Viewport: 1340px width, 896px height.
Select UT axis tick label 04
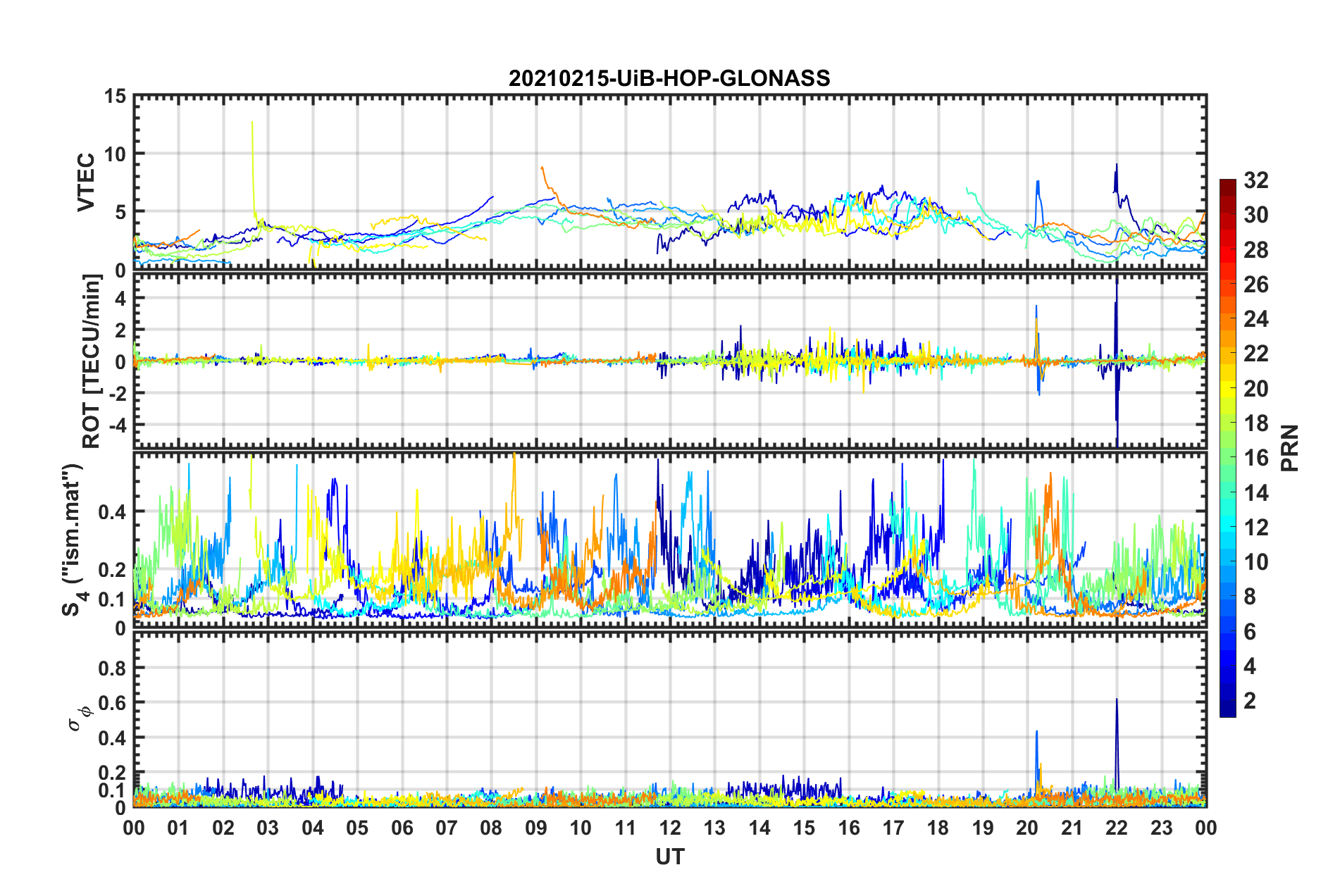(313, 828)
